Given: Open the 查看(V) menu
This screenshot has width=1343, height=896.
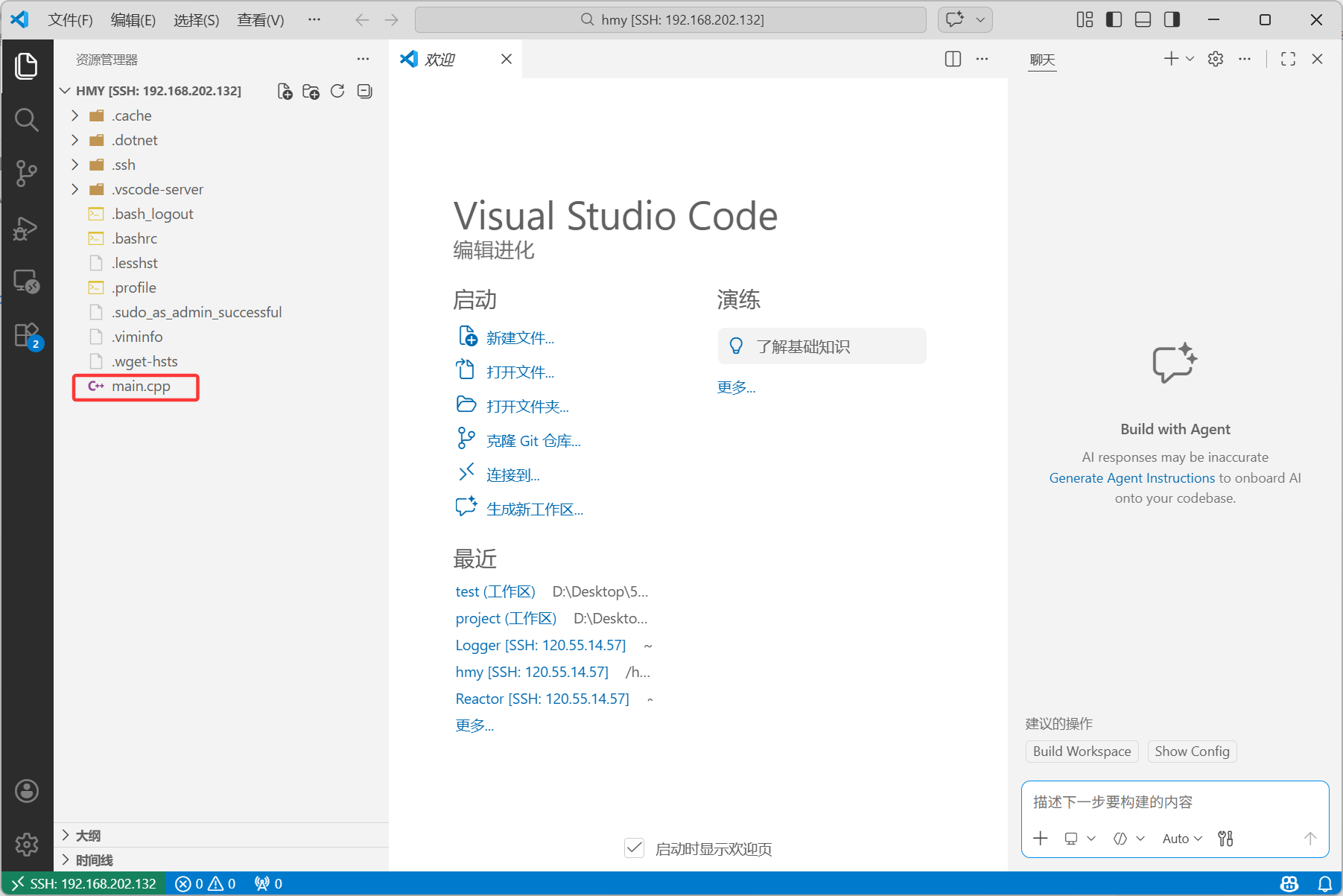Looking at the screenshot, I should coord(261,19).
